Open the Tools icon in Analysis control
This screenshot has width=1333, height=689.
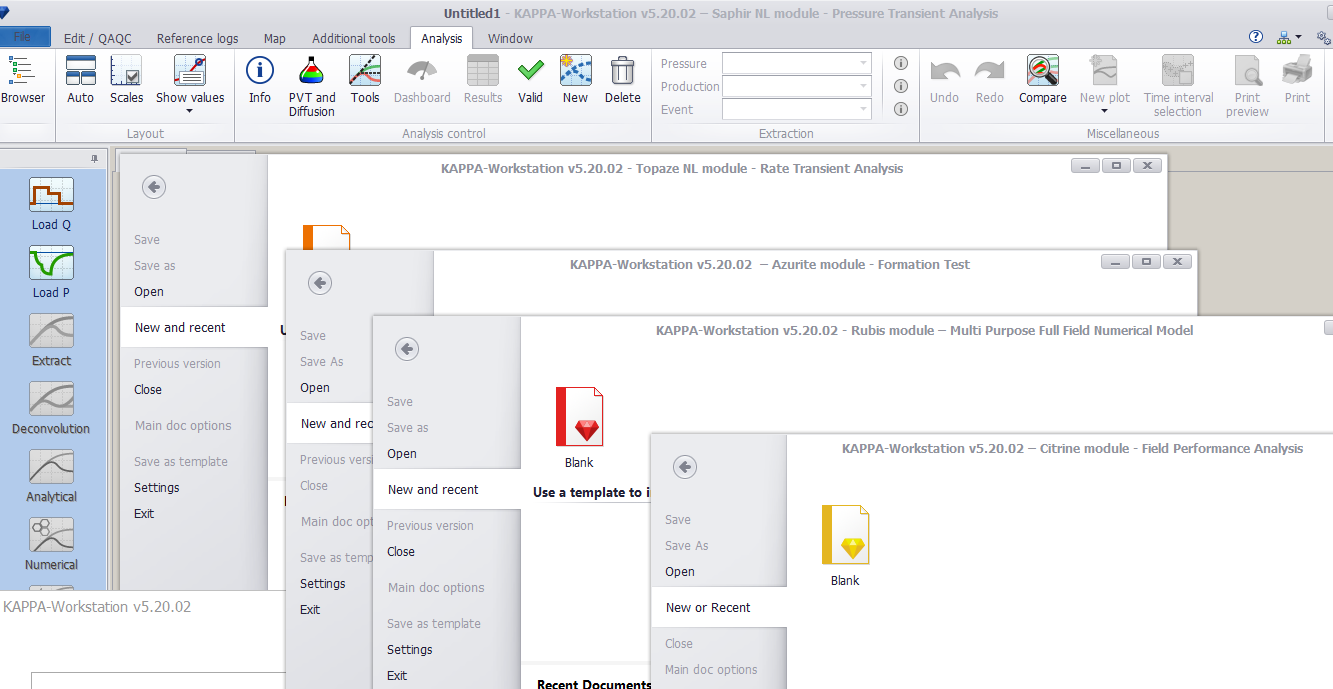[365, 80]
